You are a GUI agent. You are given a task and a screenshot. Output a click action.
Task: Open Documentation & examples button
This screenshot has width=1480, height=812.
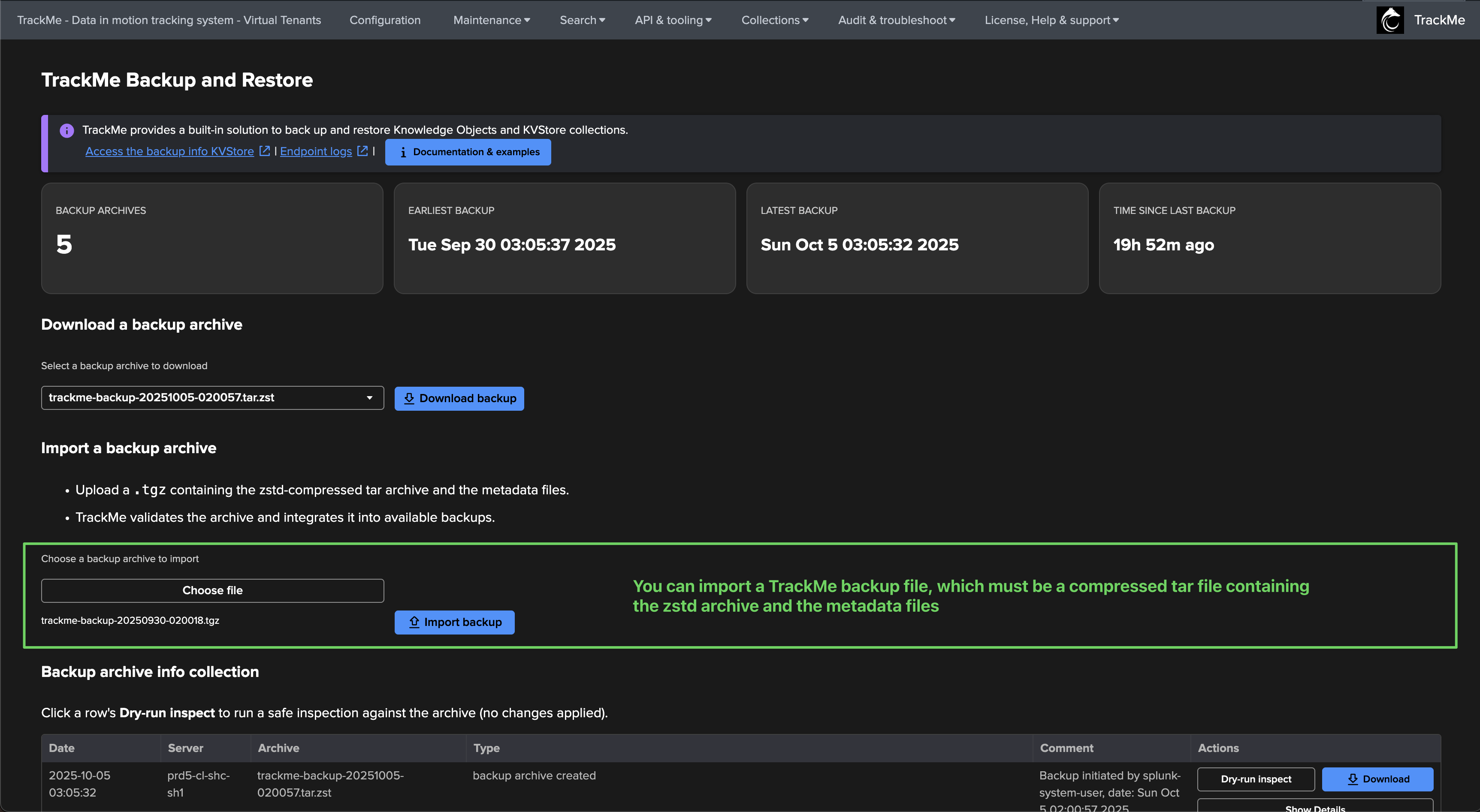[468, 152]
